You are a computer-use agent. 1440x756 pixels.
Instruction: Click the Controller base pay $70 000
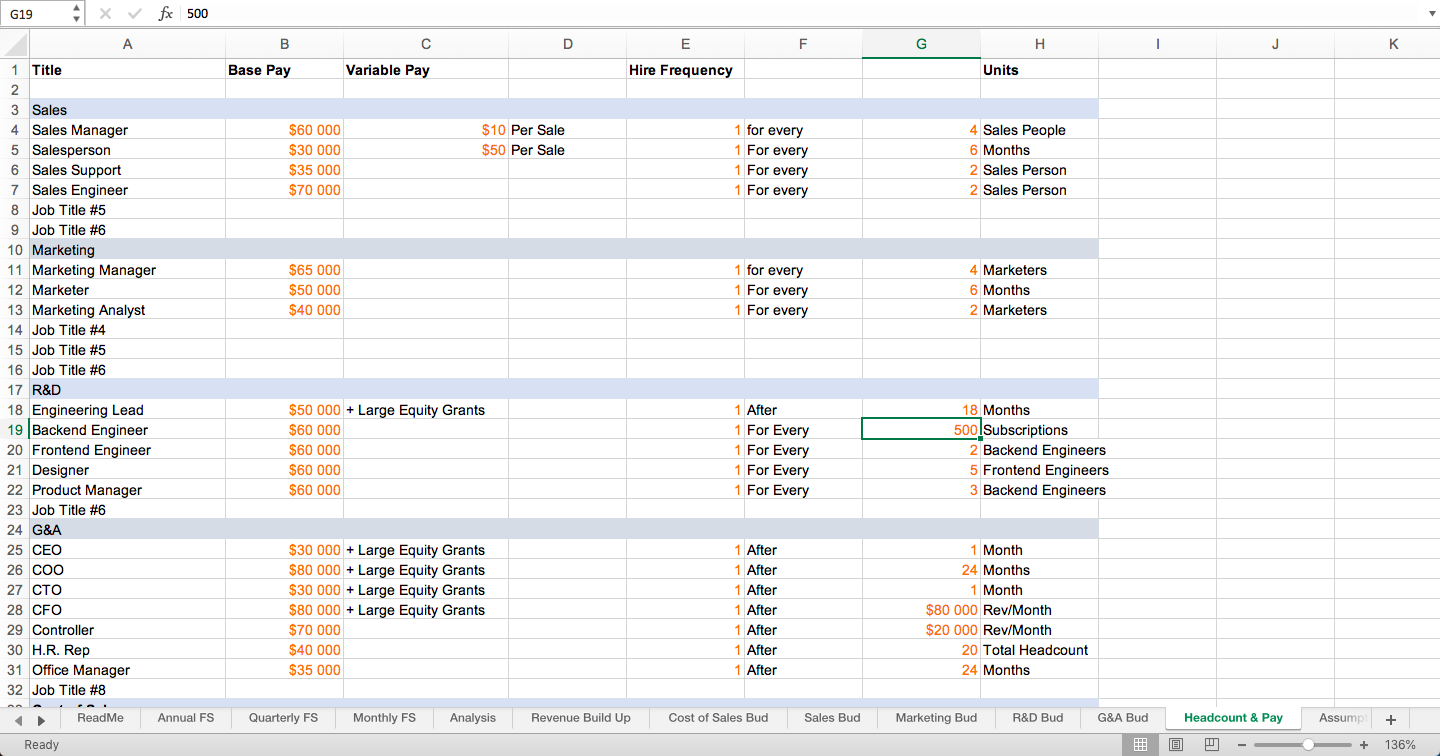pos(285,630)
